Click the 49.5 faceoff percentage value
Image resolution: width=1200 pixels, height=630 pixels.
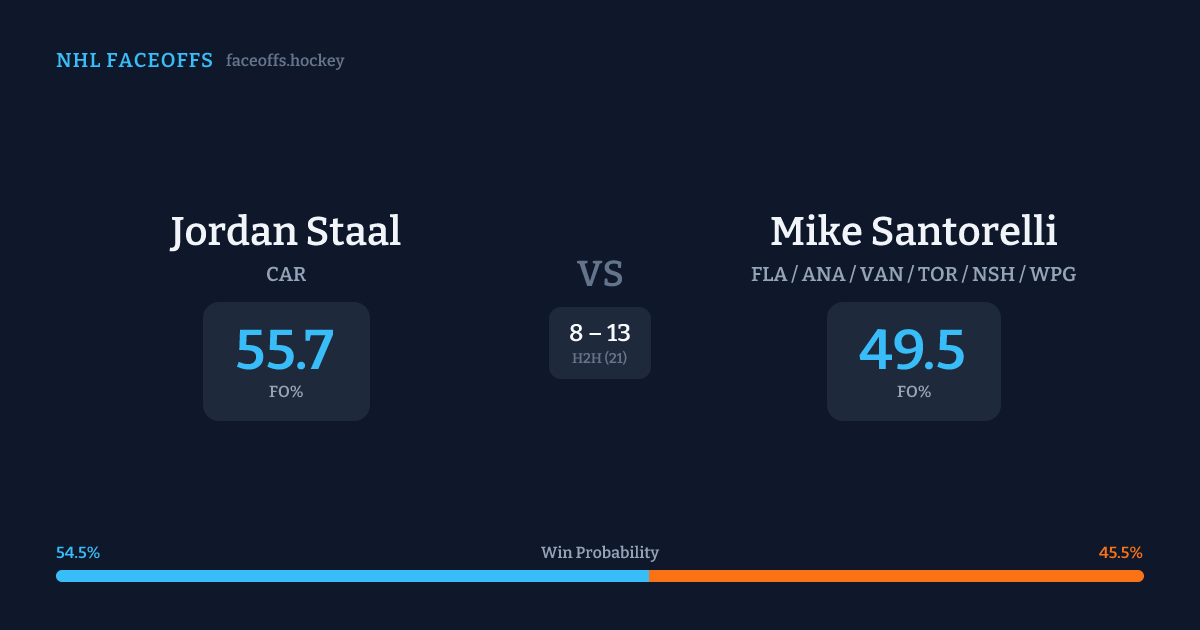tap(913, 349)
